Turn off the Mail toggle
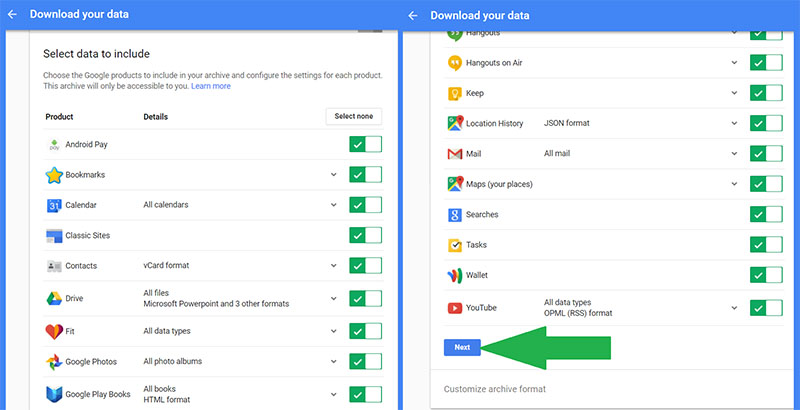This screenshot has height=410, width=800. point(766,153)
